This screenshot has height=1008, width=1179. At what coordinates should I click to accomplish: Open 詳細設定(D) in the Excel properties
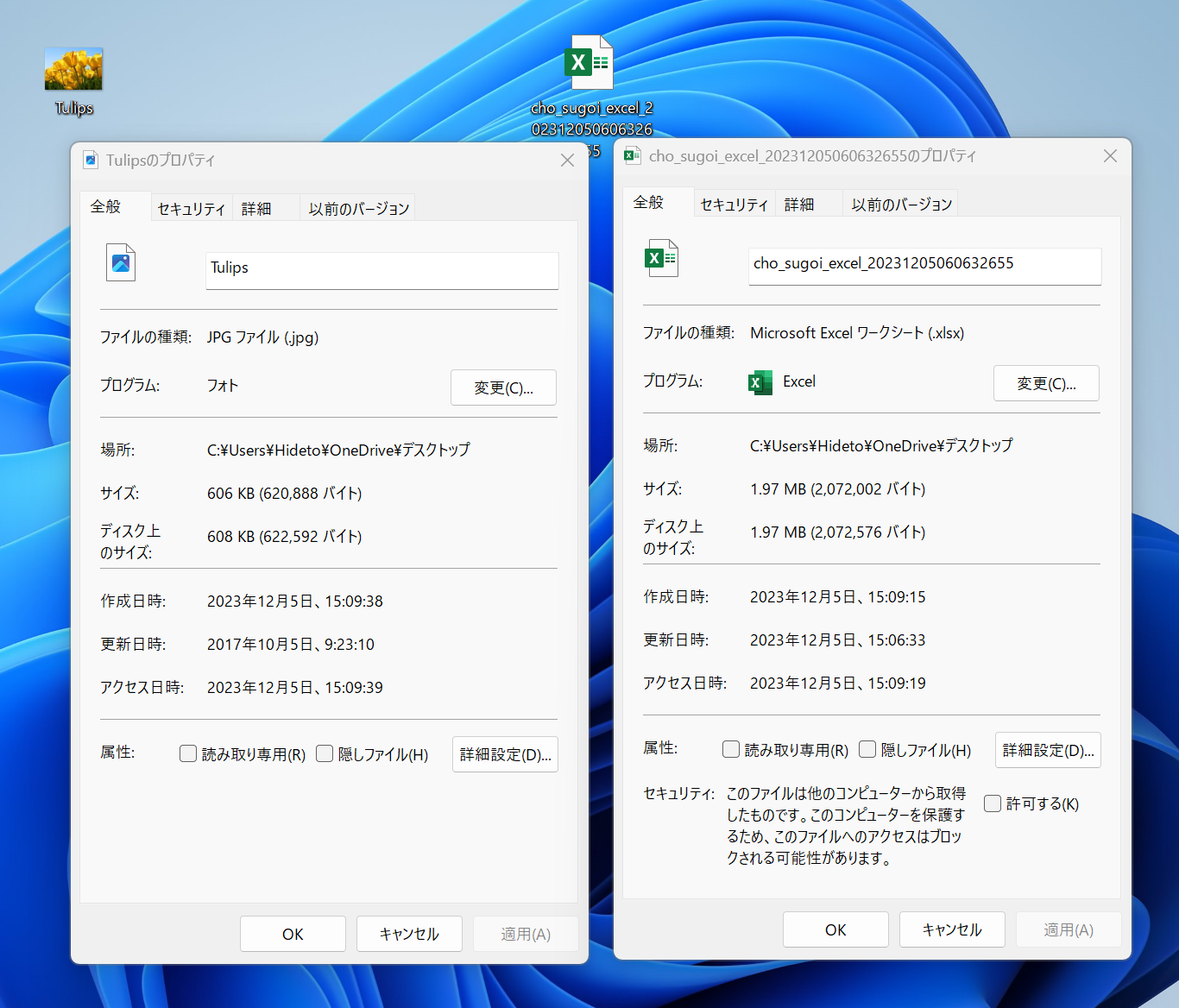1047,750
